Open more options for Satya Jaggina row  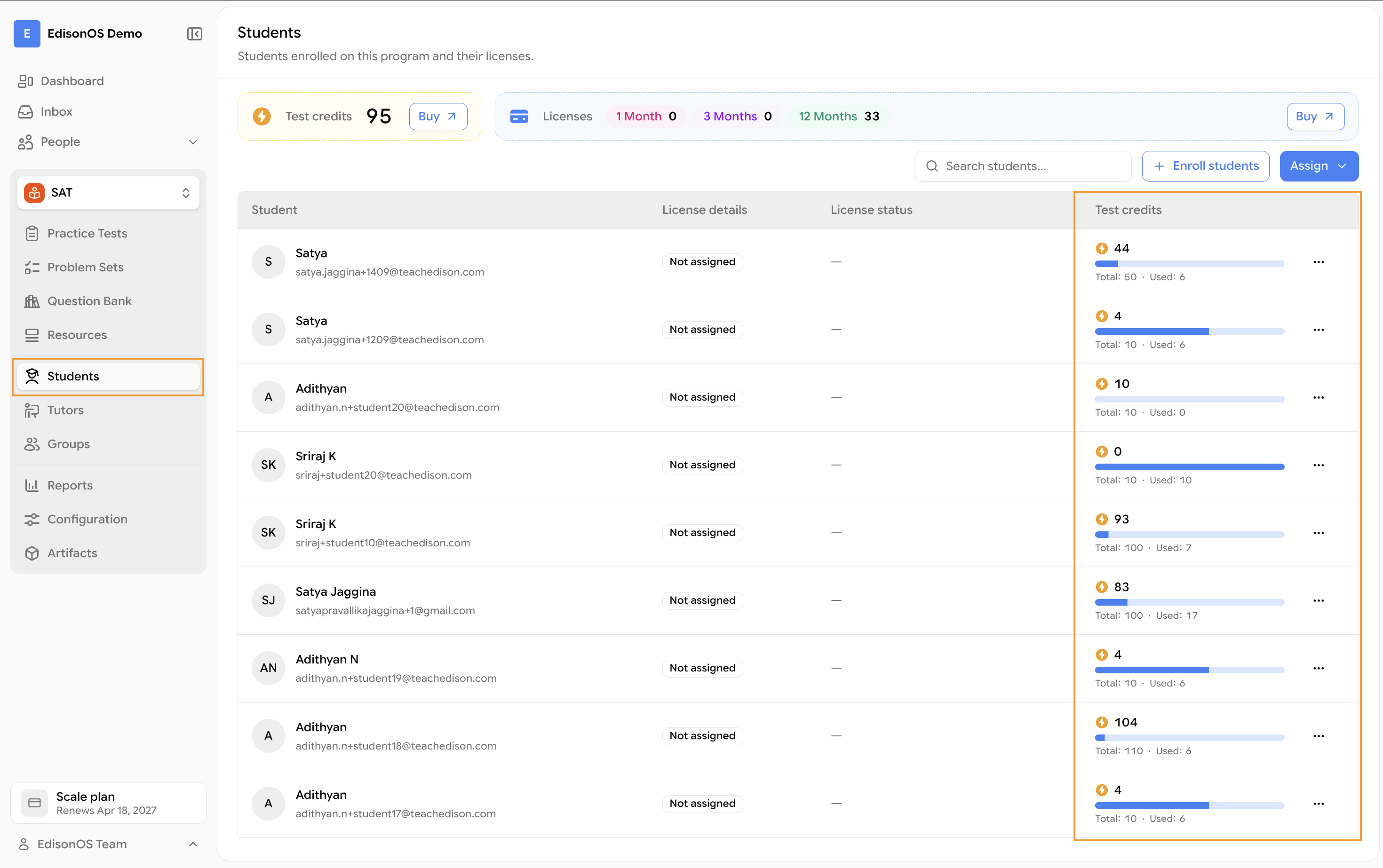click(1318, 600)
